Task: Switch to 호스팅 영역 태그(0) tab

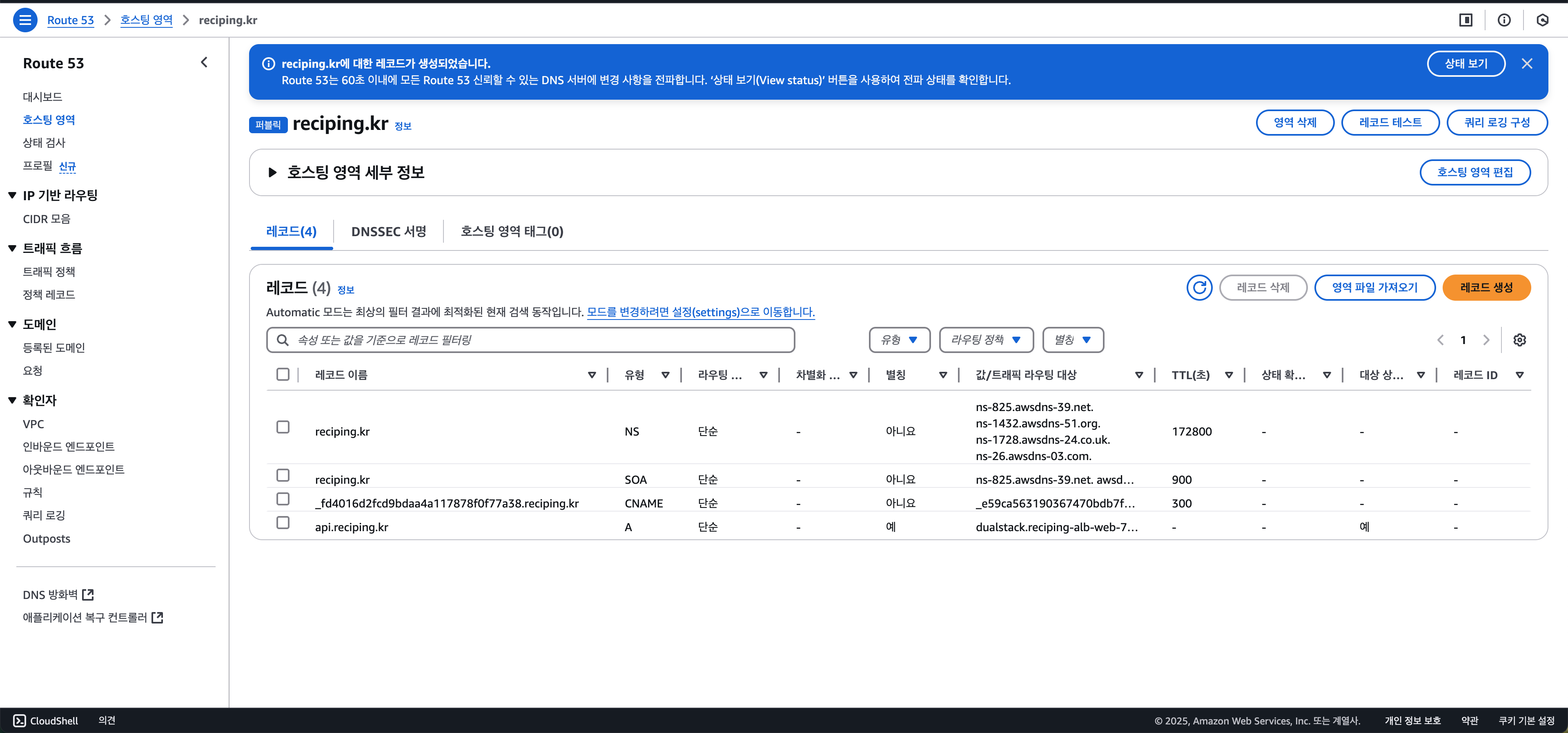Action: 511,232
